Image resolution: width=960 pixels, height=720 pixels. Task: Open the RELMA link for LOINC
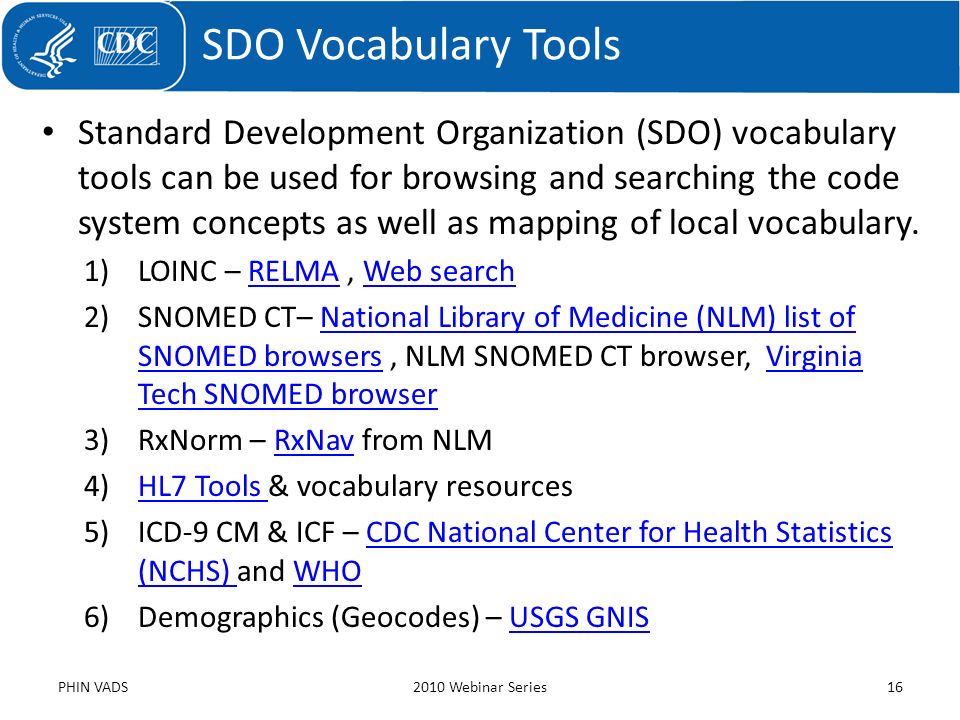(293, 272)
